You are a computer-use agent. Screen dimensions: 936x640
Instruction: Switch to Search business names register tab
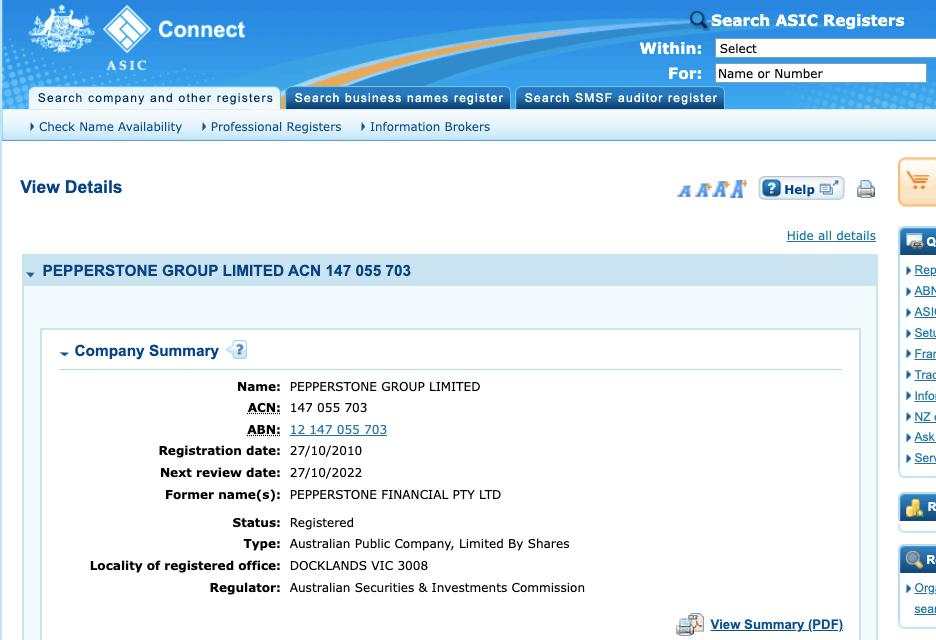398,98
